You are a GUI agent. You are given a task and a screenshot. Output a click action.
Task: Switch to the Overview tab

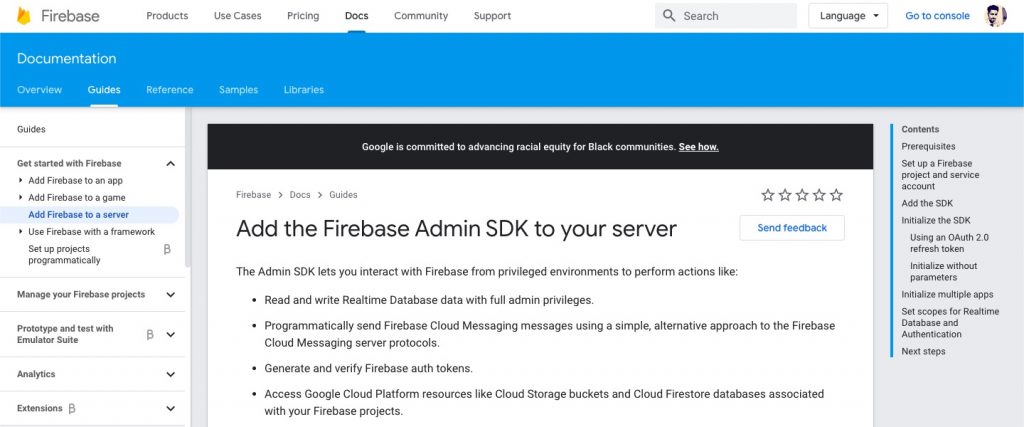(x=39, y=89)
